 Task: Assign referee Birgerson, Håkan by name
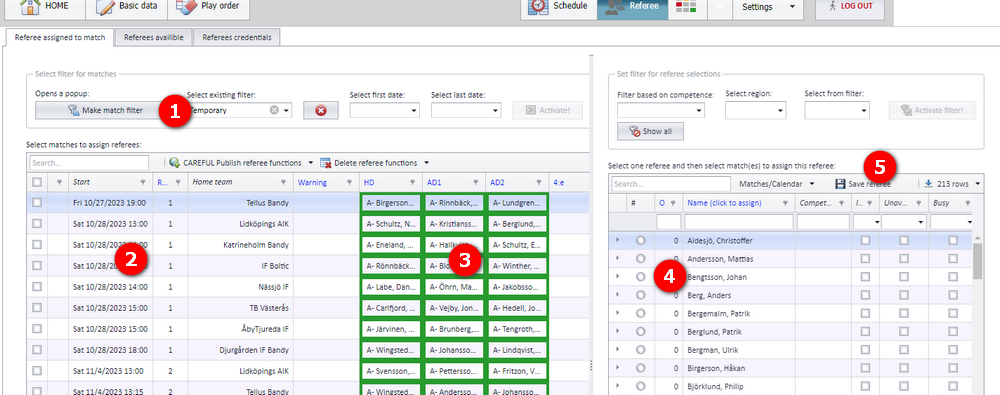pyautogui.click(x=717, y=368)
